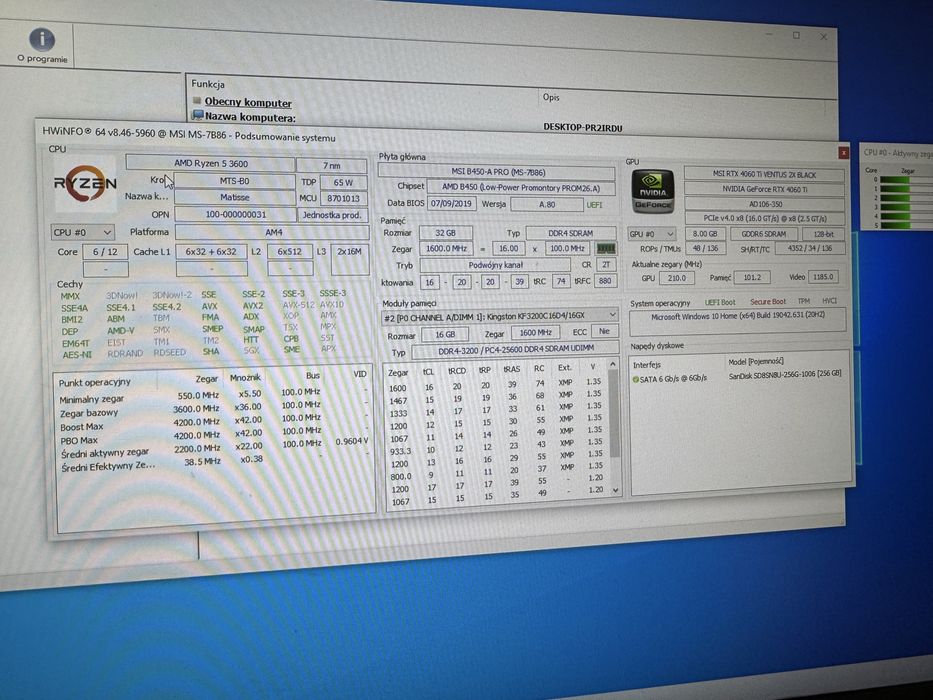This screenshot has height=700, width=933.
Task: Click SATA 6 Gb/s interface entry
Action: coord(673,379)
